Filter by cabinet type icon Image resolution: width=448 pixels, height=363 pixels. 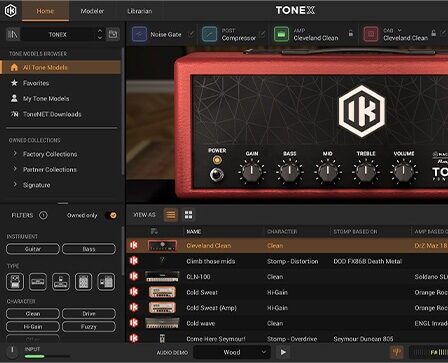[x=83, y=281]
